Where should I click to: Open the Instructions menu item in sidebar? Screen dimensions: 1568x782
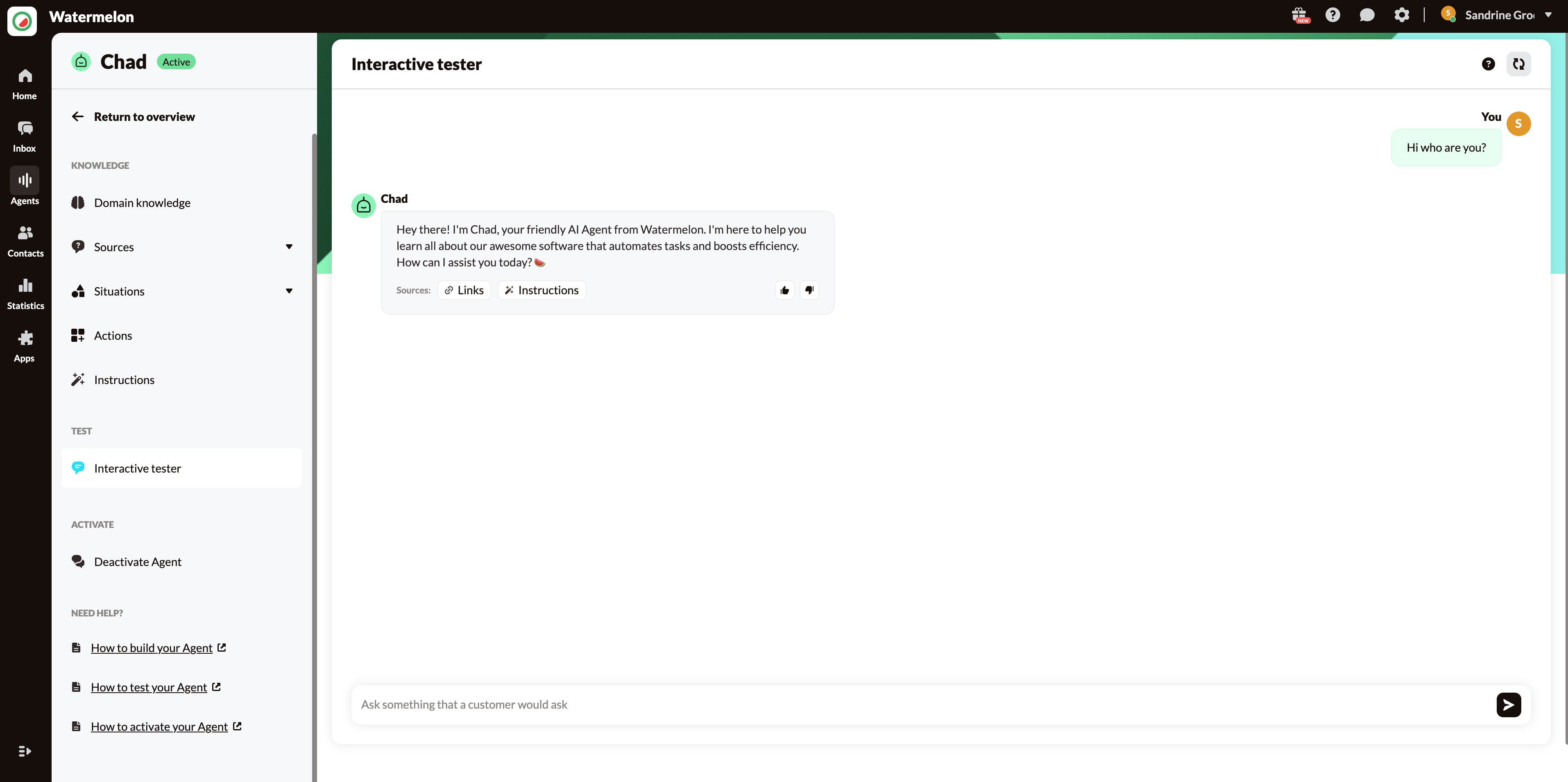(x=181, y=380)
